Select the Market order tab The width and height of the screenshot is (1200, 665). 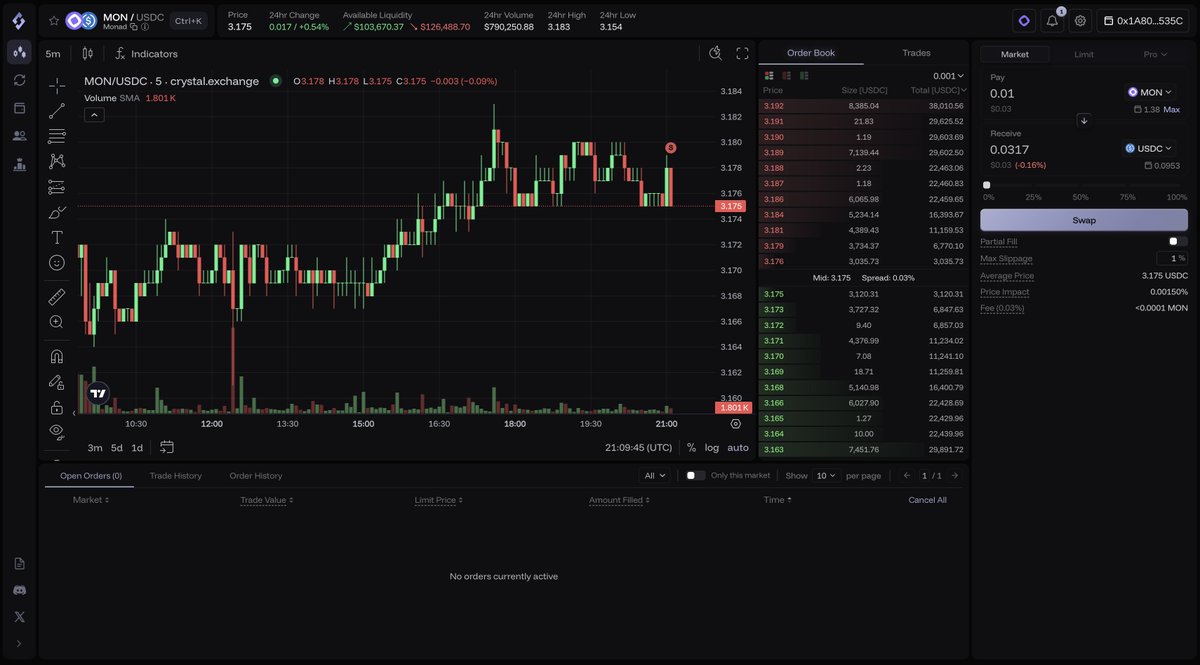click(x=1014, y=54)
